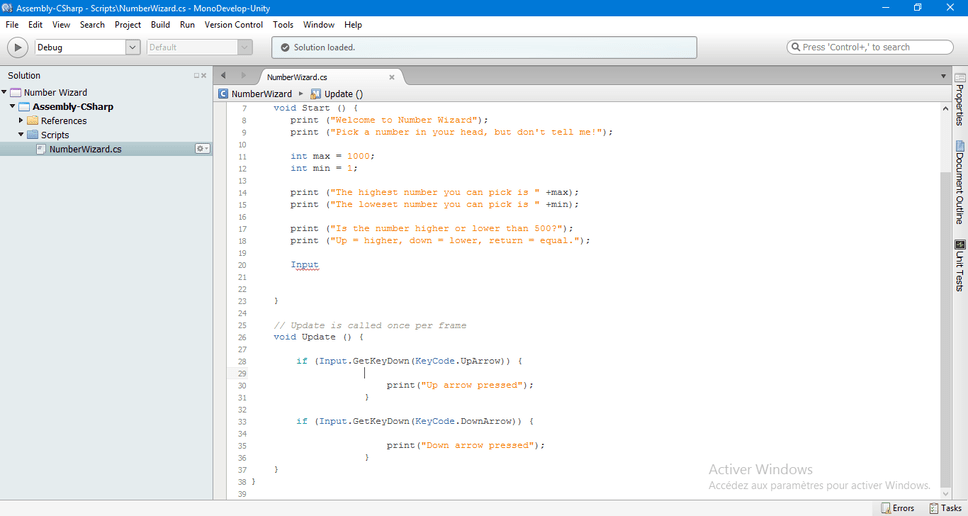
Task: Close the Solution pad
Action: [x=204, y=75]
